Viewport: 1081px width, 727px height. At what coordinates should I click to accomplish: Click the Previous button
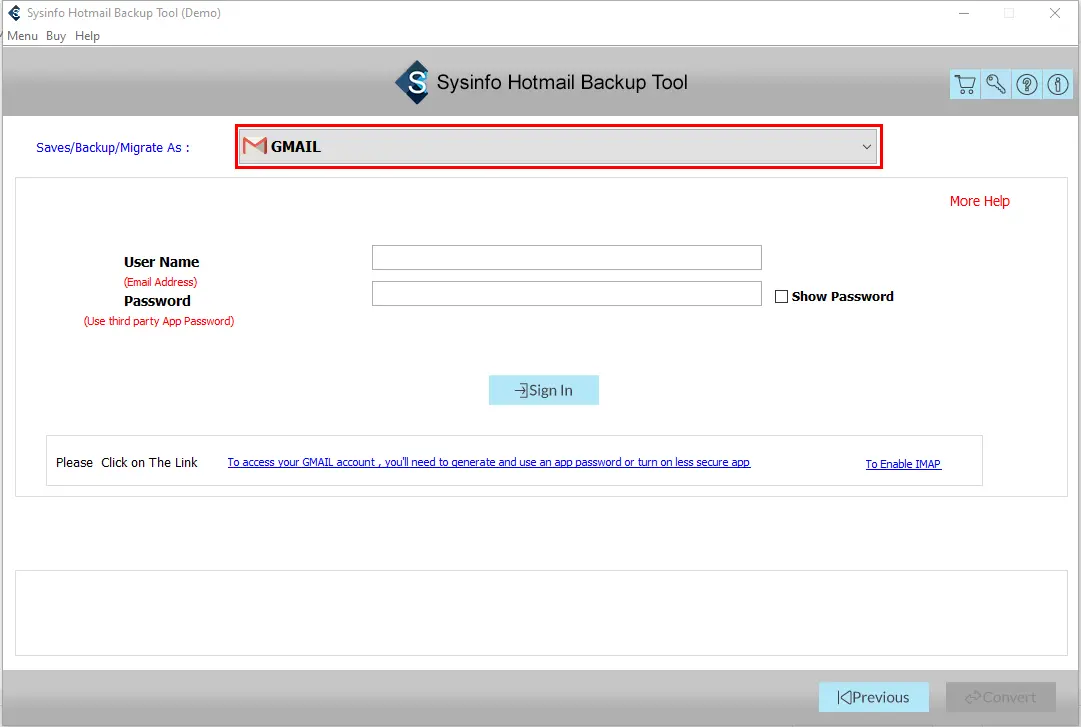[x=873, y=697]
